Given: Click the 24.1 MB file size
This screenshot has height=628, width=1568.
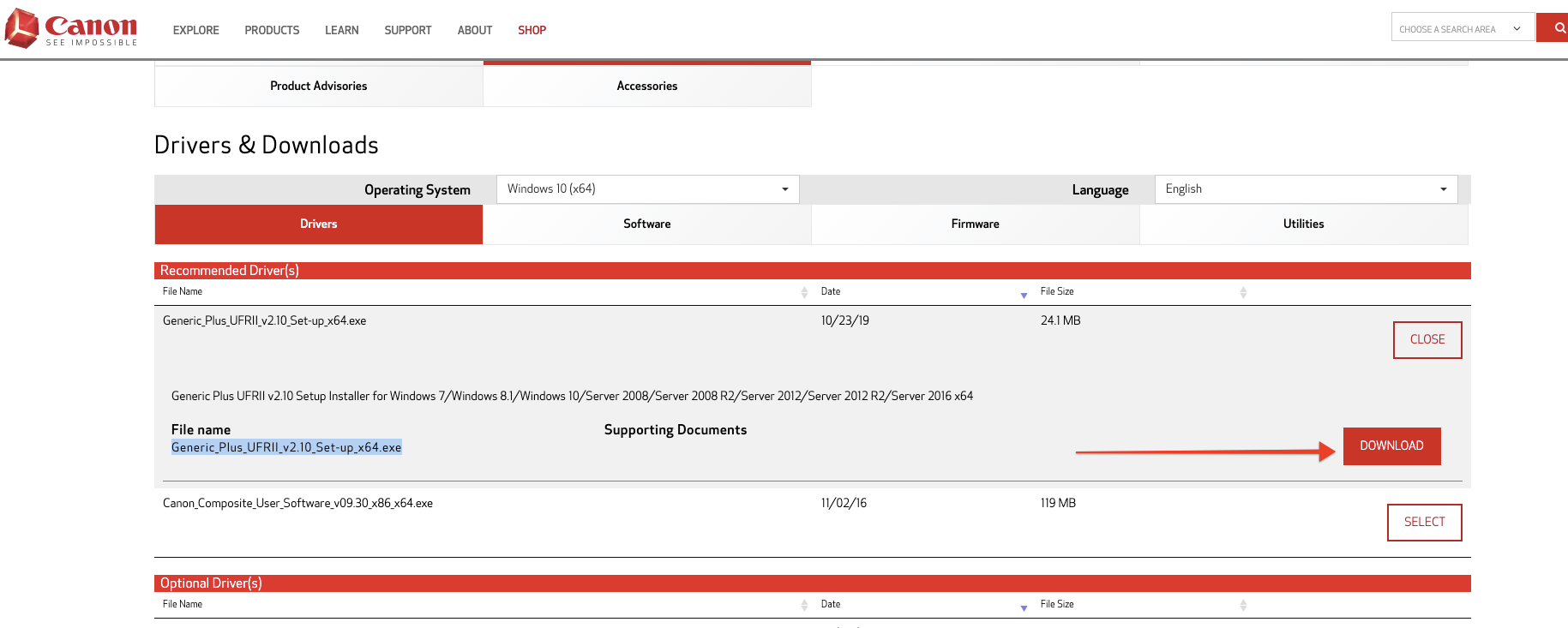Looking at the screenshot, I should pos(1060,321).
